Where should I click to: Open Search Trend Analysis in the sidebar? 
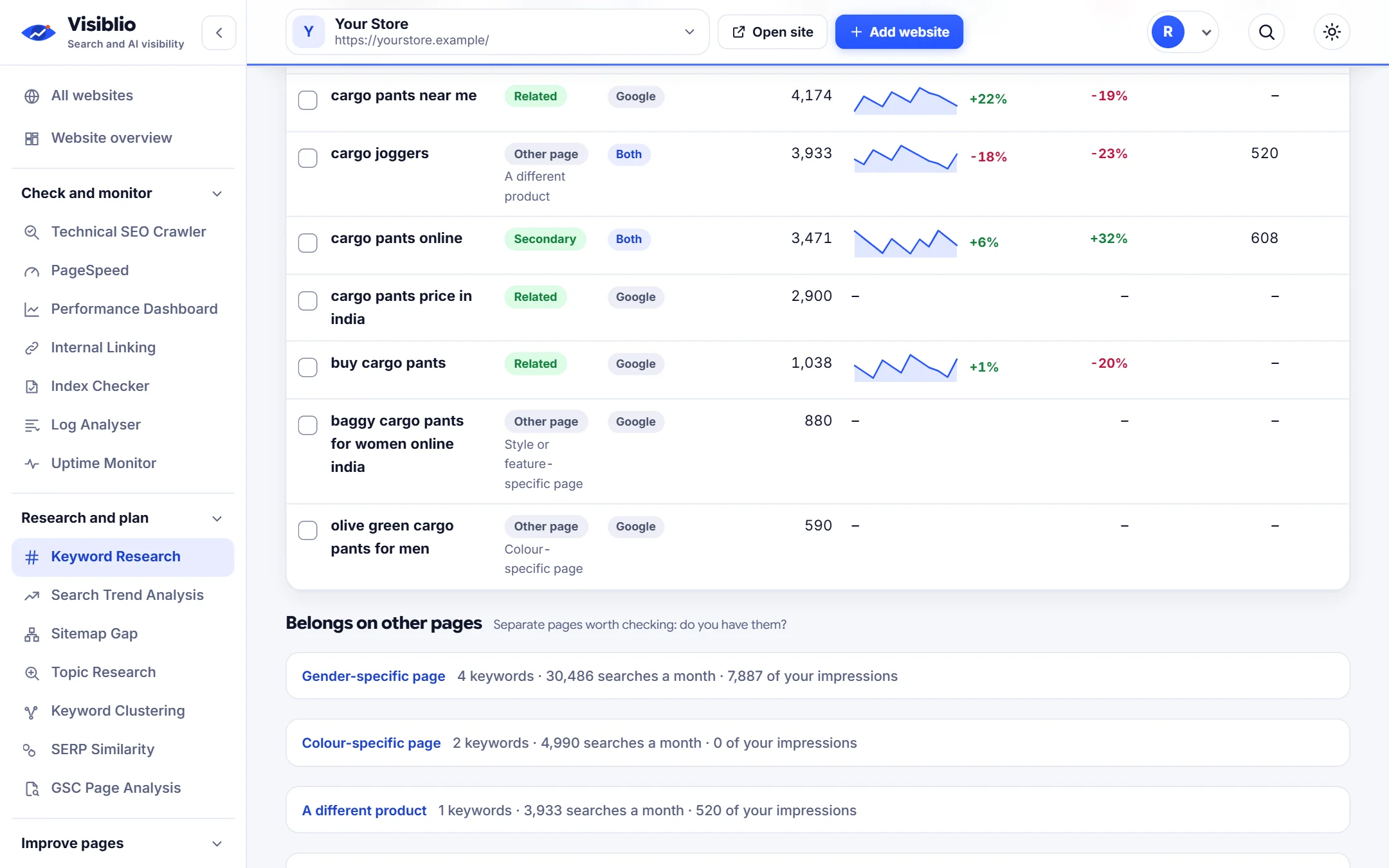coord(123,595)
